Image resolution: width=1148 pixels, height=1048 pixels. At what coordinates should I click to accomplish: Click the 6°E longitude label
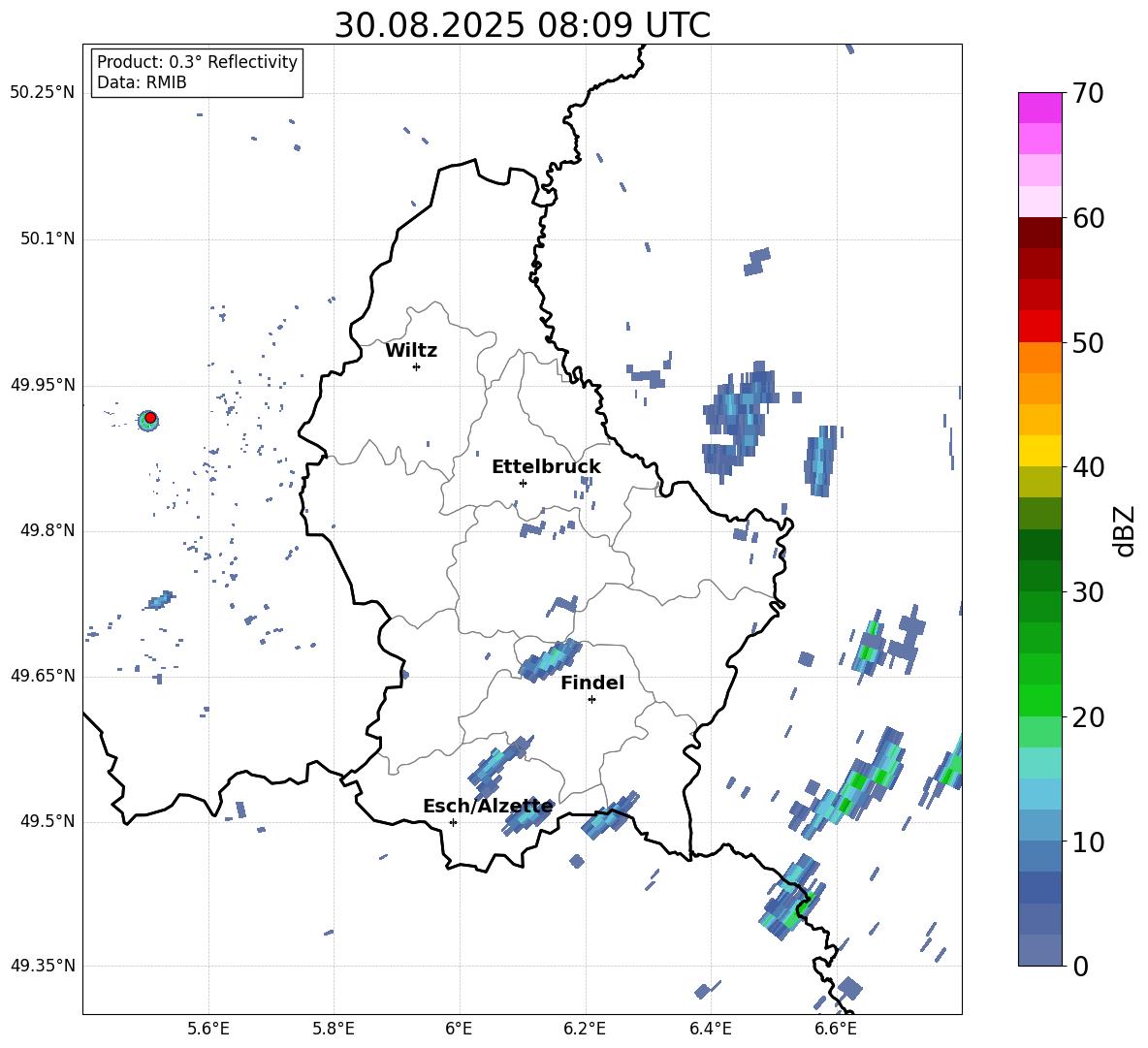pyautogui.click(x=459, y=1029)
